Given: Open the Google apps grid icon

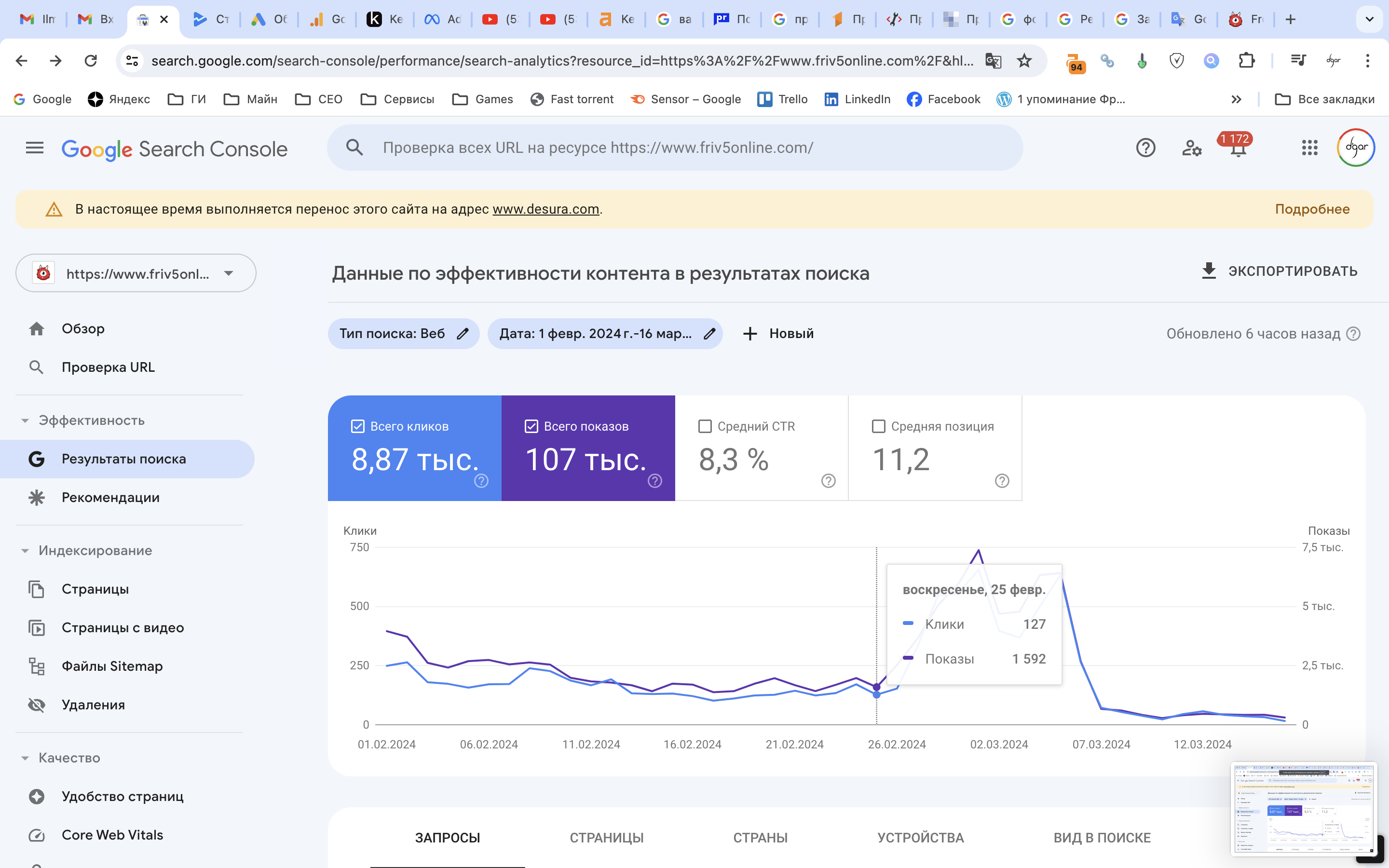Looking at the screenshot, I should pos(1309,148).
